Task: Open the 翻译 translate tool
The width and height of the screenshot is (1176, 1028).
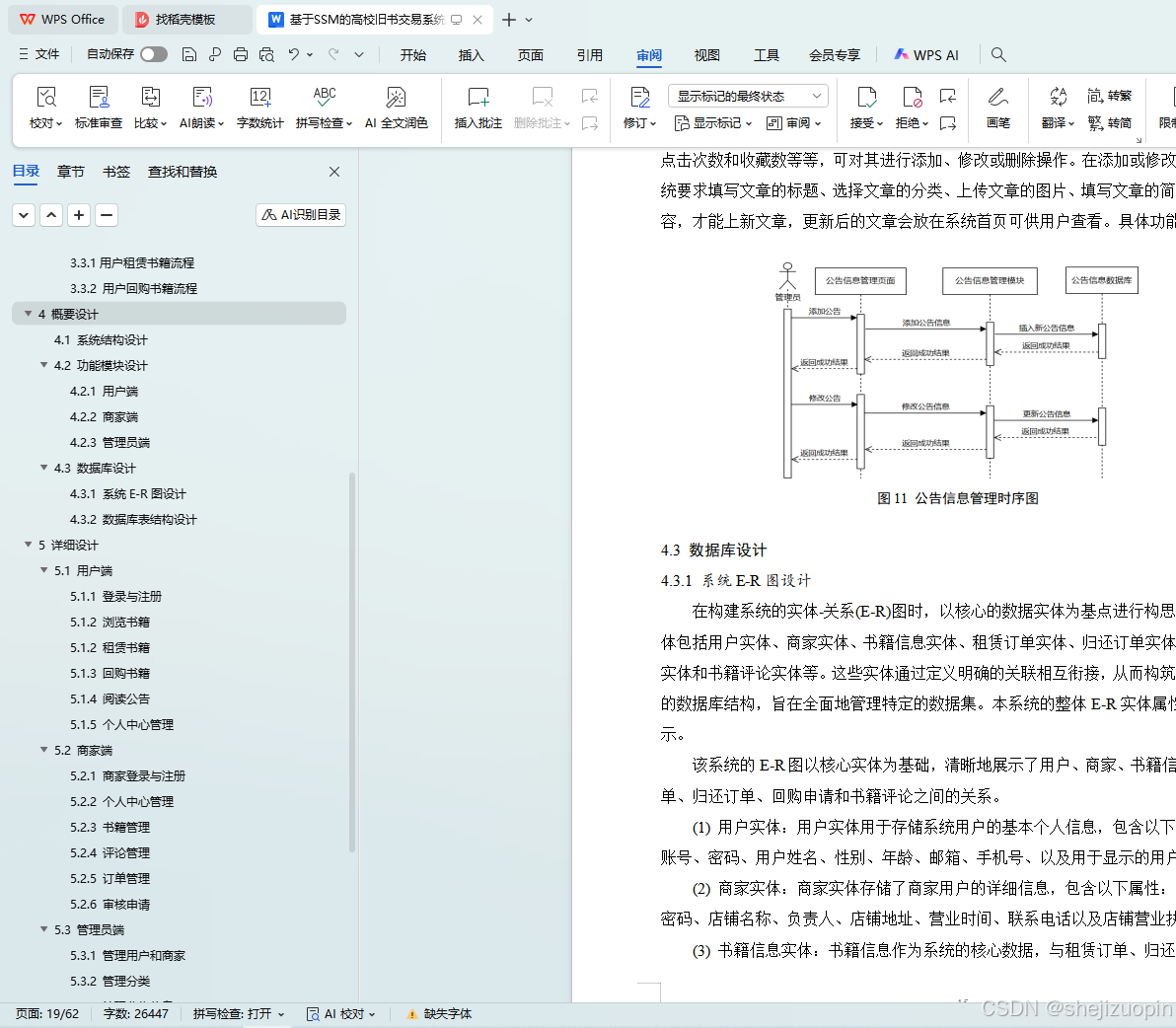Action: click(1058, 108)
